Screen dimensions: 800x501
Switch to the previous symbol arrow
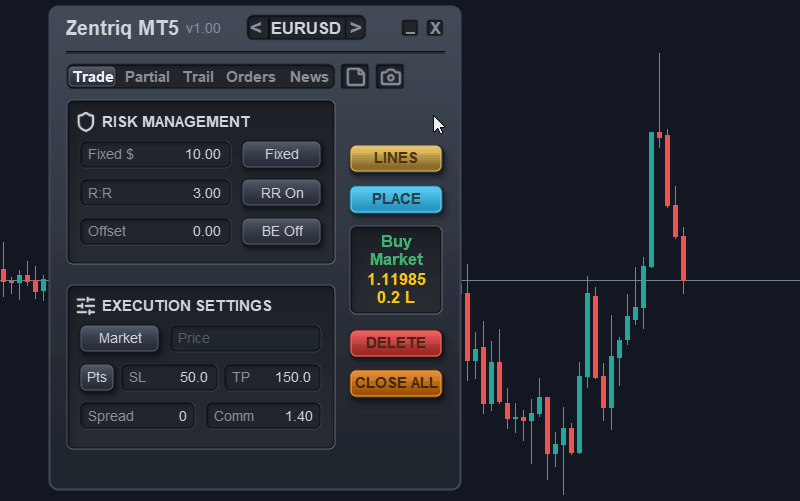(x=257, y=28)
